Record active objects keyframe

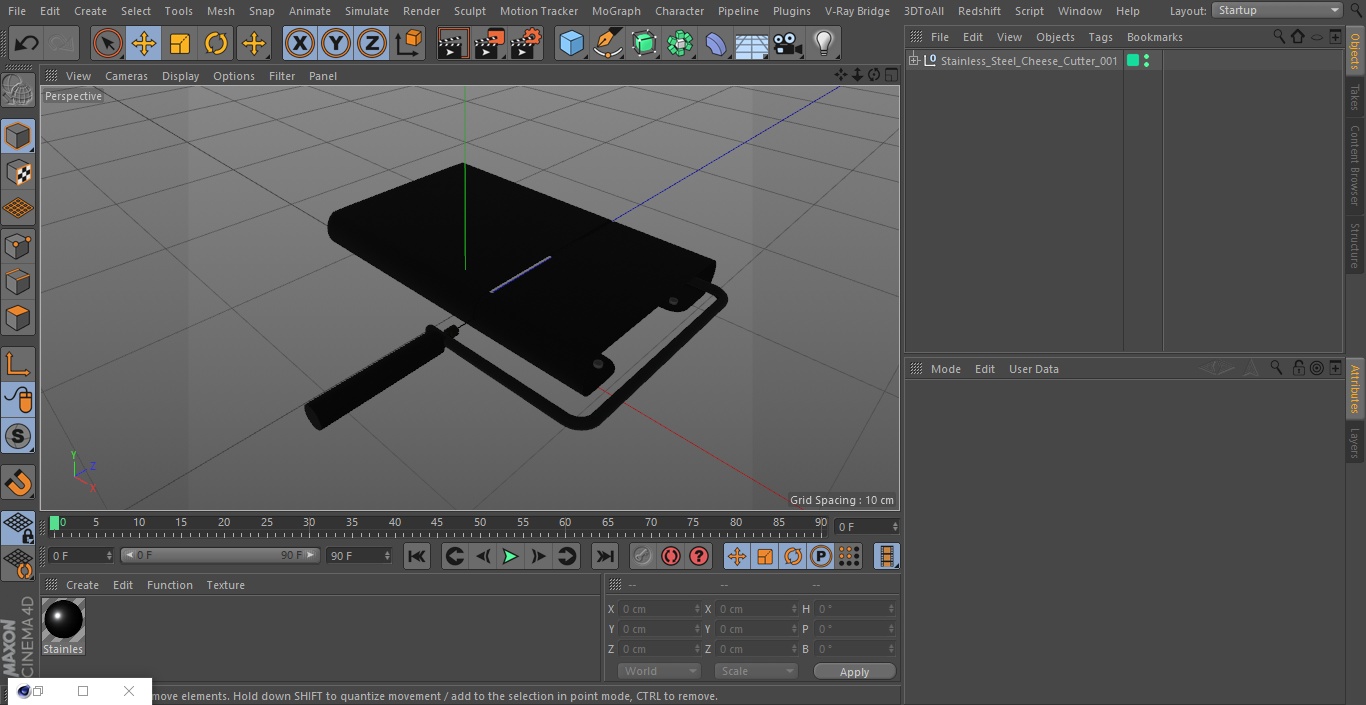coord(643,556)
